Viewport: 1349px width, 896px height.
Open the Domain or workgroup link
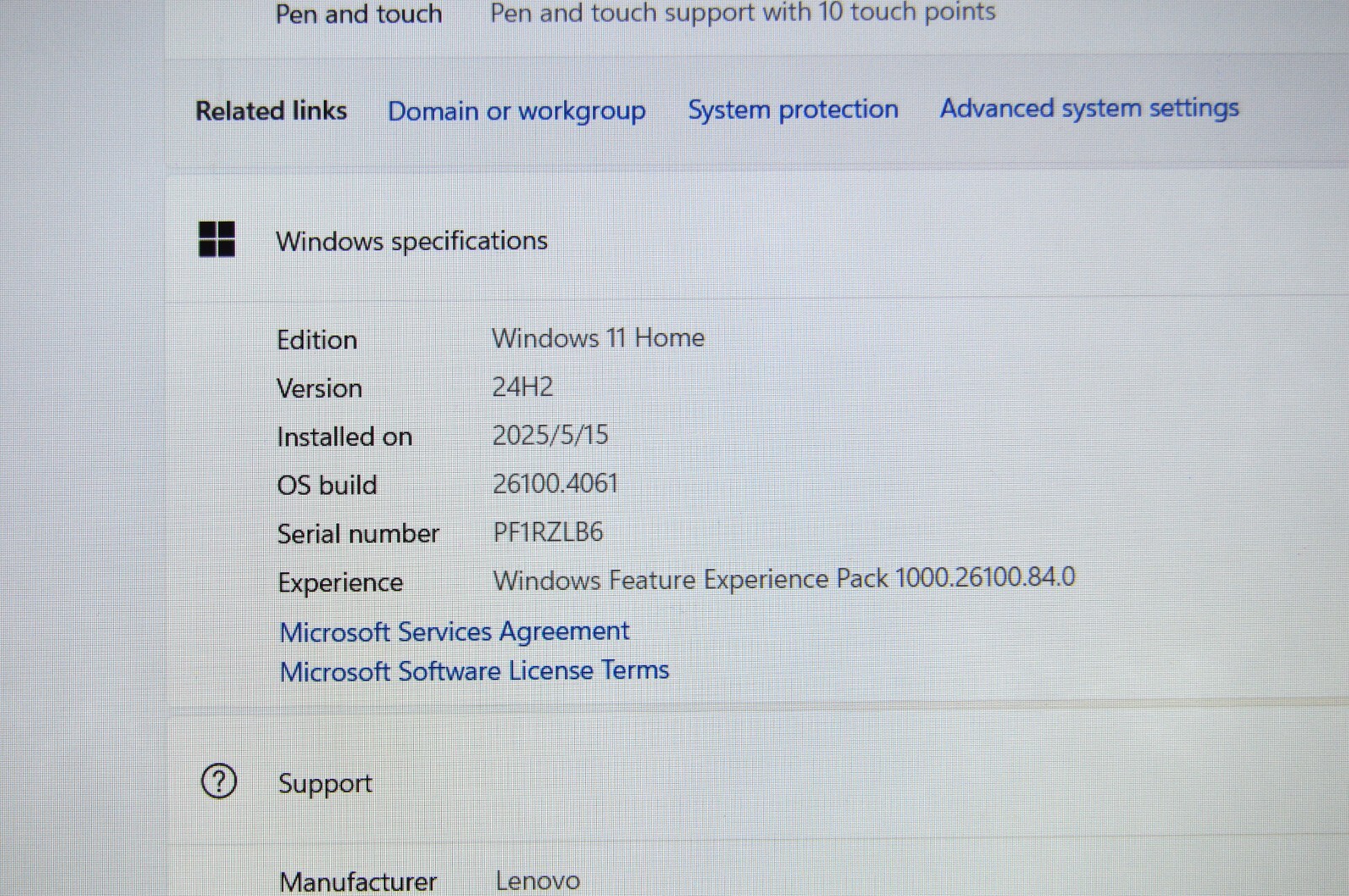point(517,110)
